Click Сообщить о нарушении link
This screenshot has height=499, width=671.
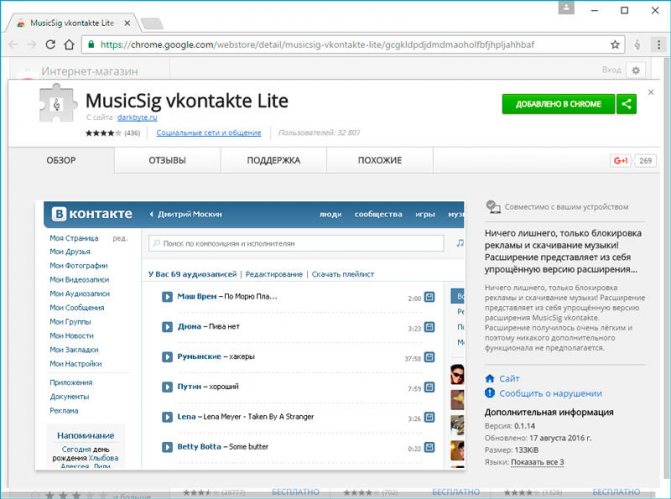(550, 394)
